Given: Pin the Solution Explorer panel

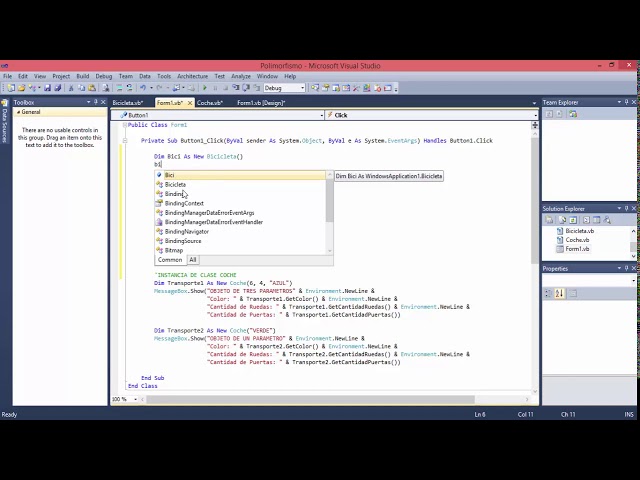Looking at the screenshot, I should click(627, 208).
